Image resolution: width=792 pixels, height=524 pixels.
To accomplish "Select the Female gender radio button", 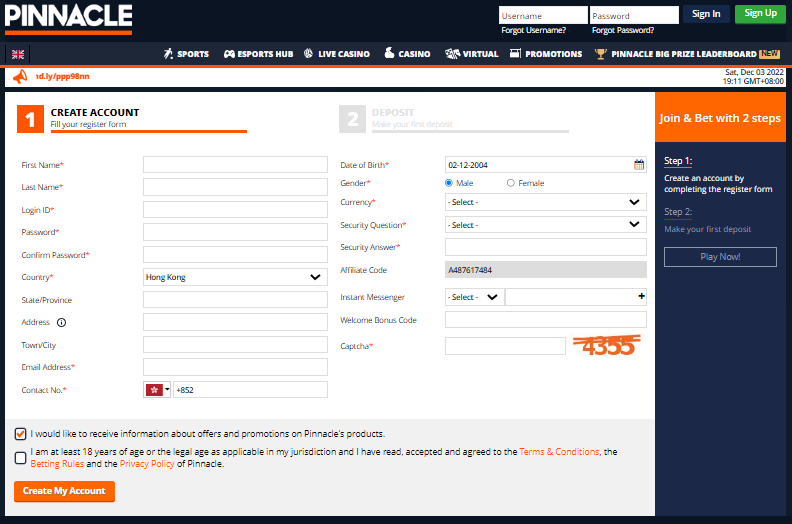I will 511,183.
